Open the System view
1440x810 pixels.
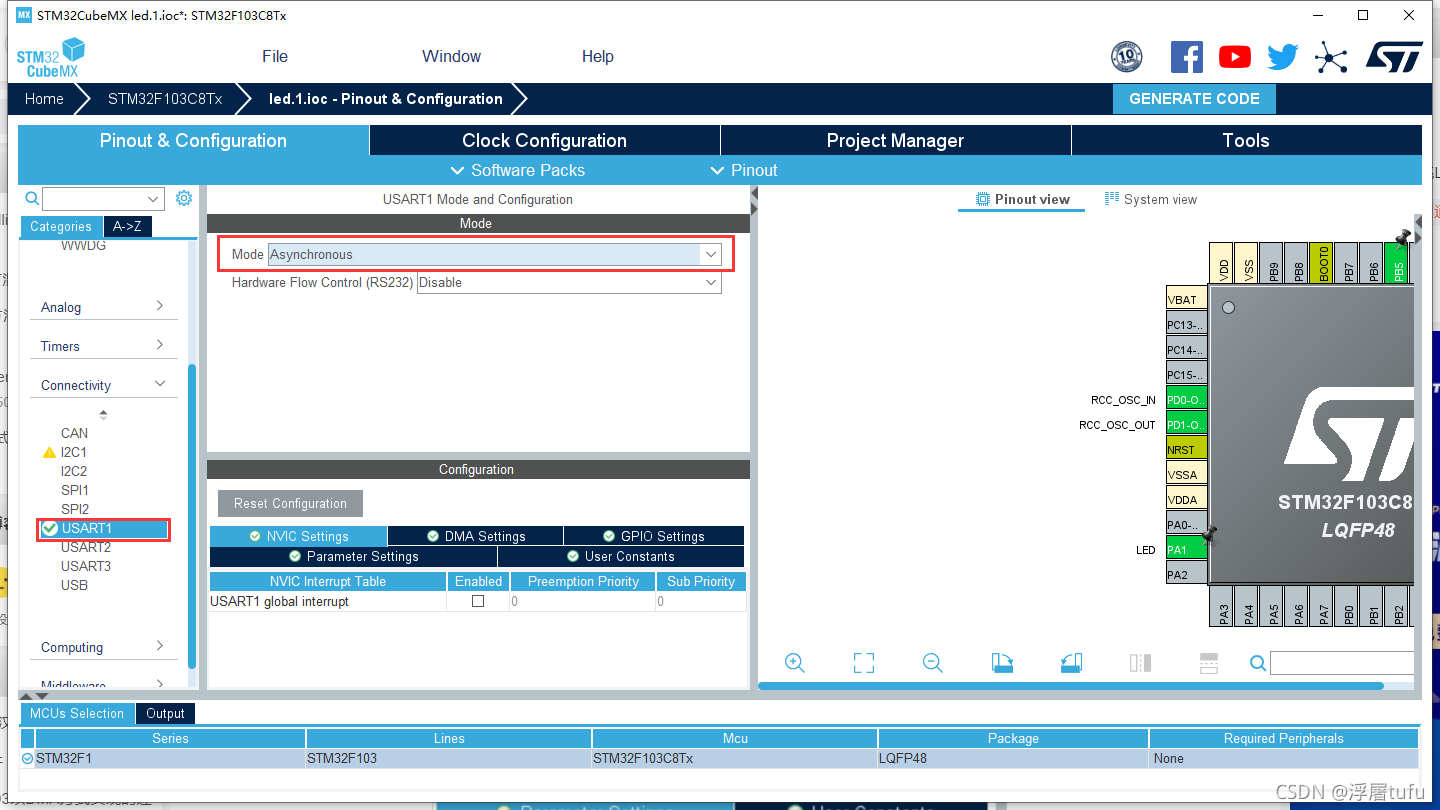tap(1151, 199)
